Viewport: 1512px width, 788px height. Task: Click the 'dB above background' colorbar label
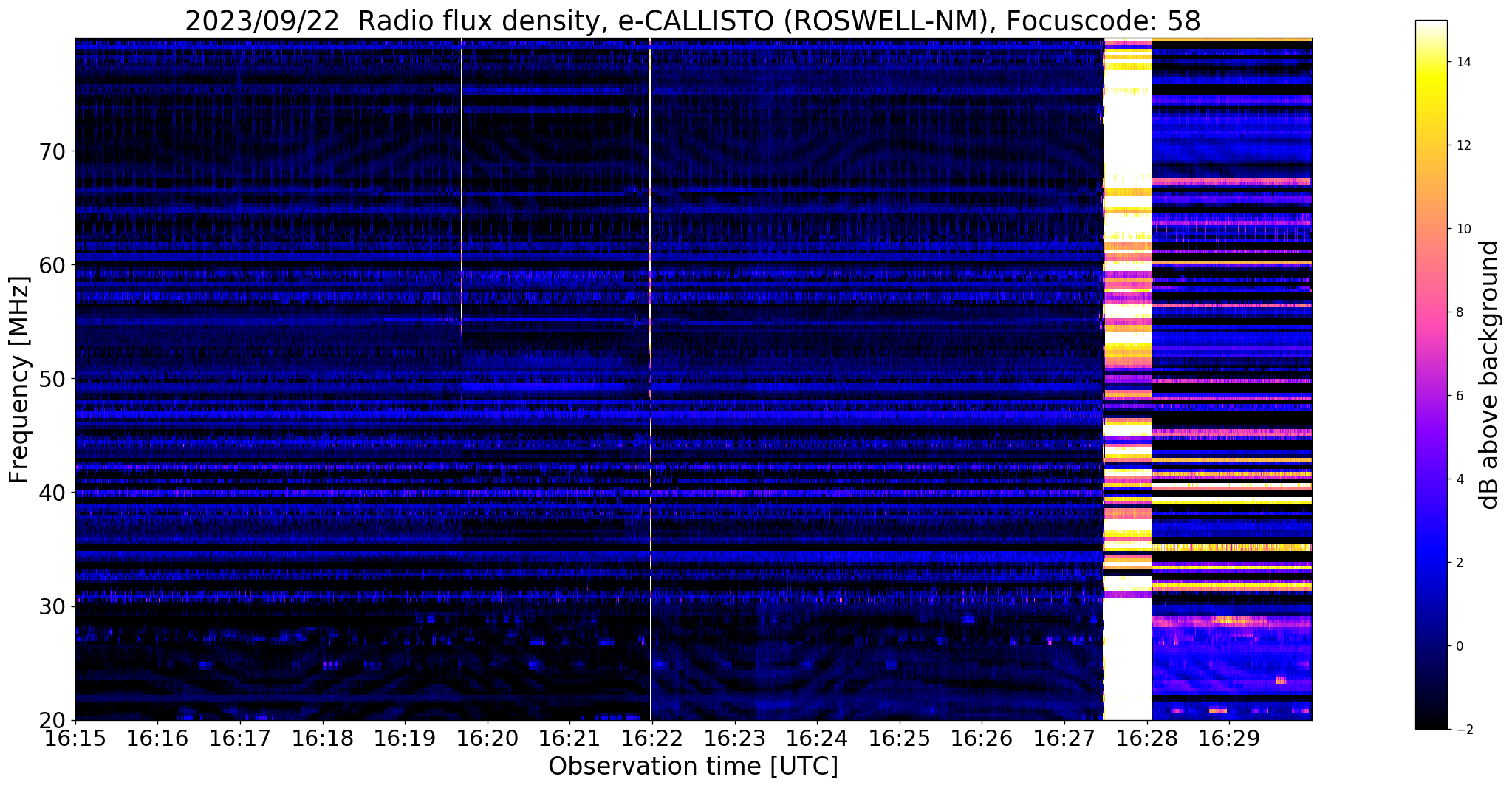(x=1490, y=375)
